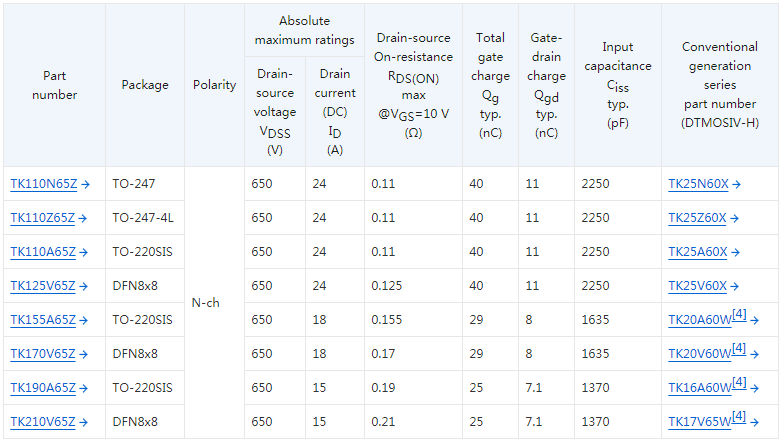Click footnote [4] beside TK20A60W

pyautogui.click(x=740, y=316)
